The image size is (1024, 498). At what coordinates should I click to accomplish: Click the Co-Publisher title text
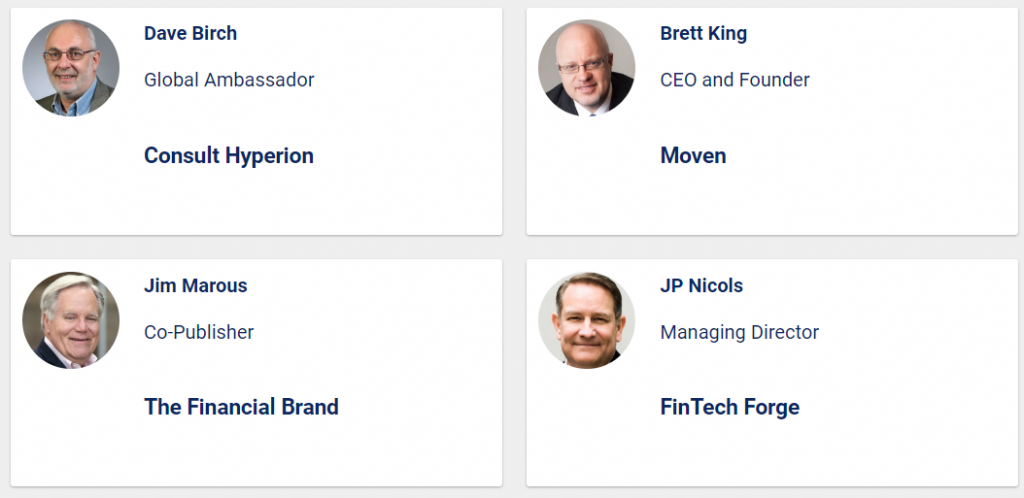tap(199, 332)
